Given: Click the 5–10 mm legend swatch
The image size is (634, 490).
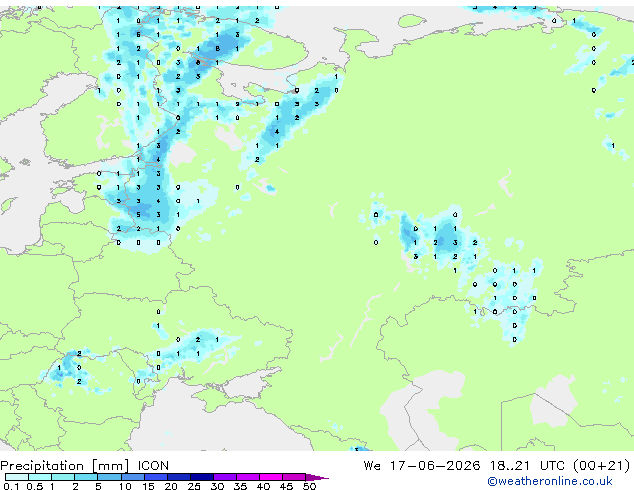Looking at the screenshot, I should point(109,477).
